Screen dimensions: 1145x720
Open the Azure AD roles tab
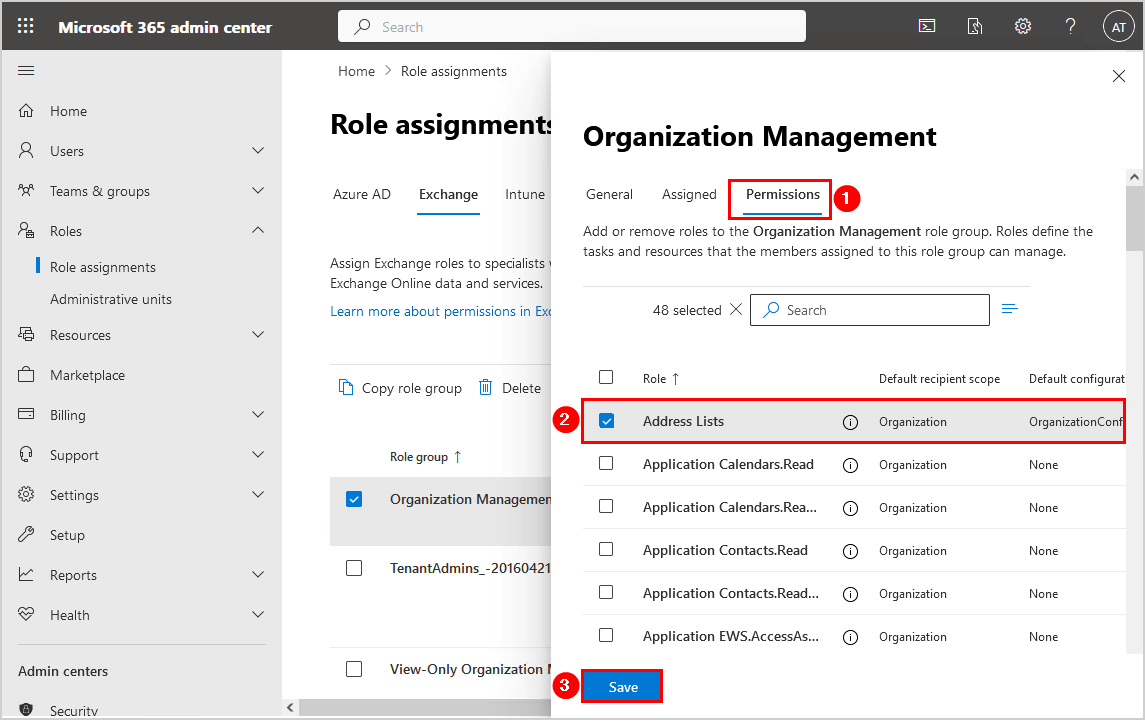click(x=362, y=195)
